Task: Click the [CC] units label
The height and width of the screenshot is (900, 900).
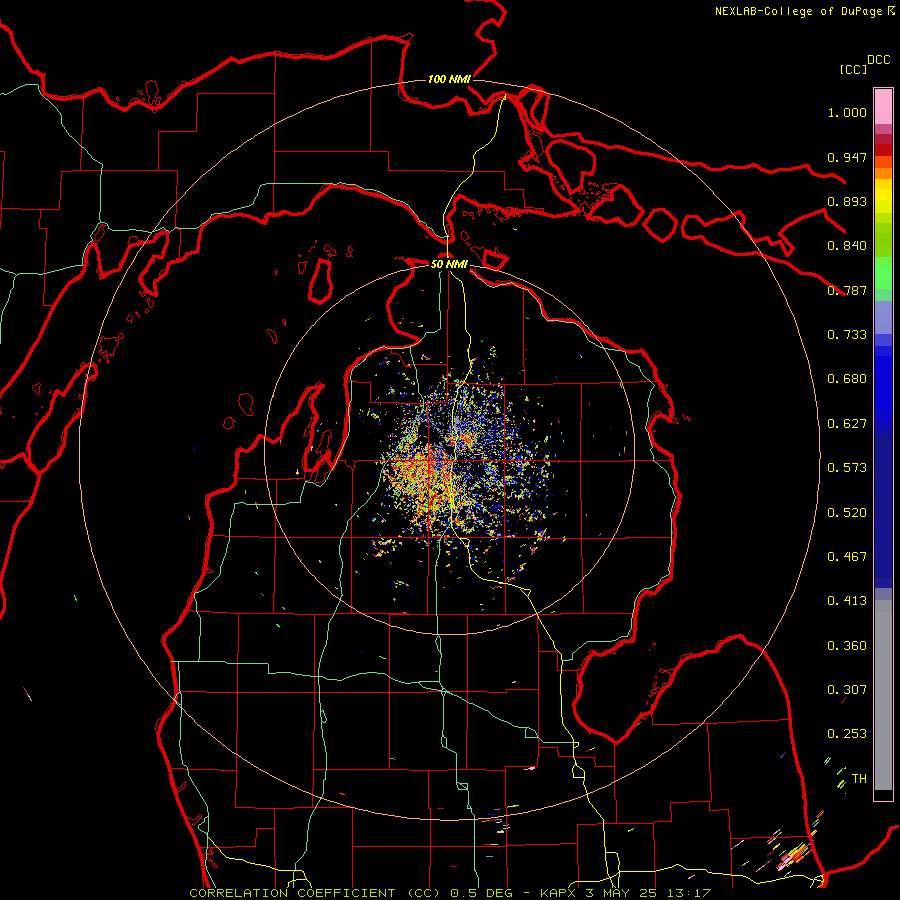Action: 853,69
